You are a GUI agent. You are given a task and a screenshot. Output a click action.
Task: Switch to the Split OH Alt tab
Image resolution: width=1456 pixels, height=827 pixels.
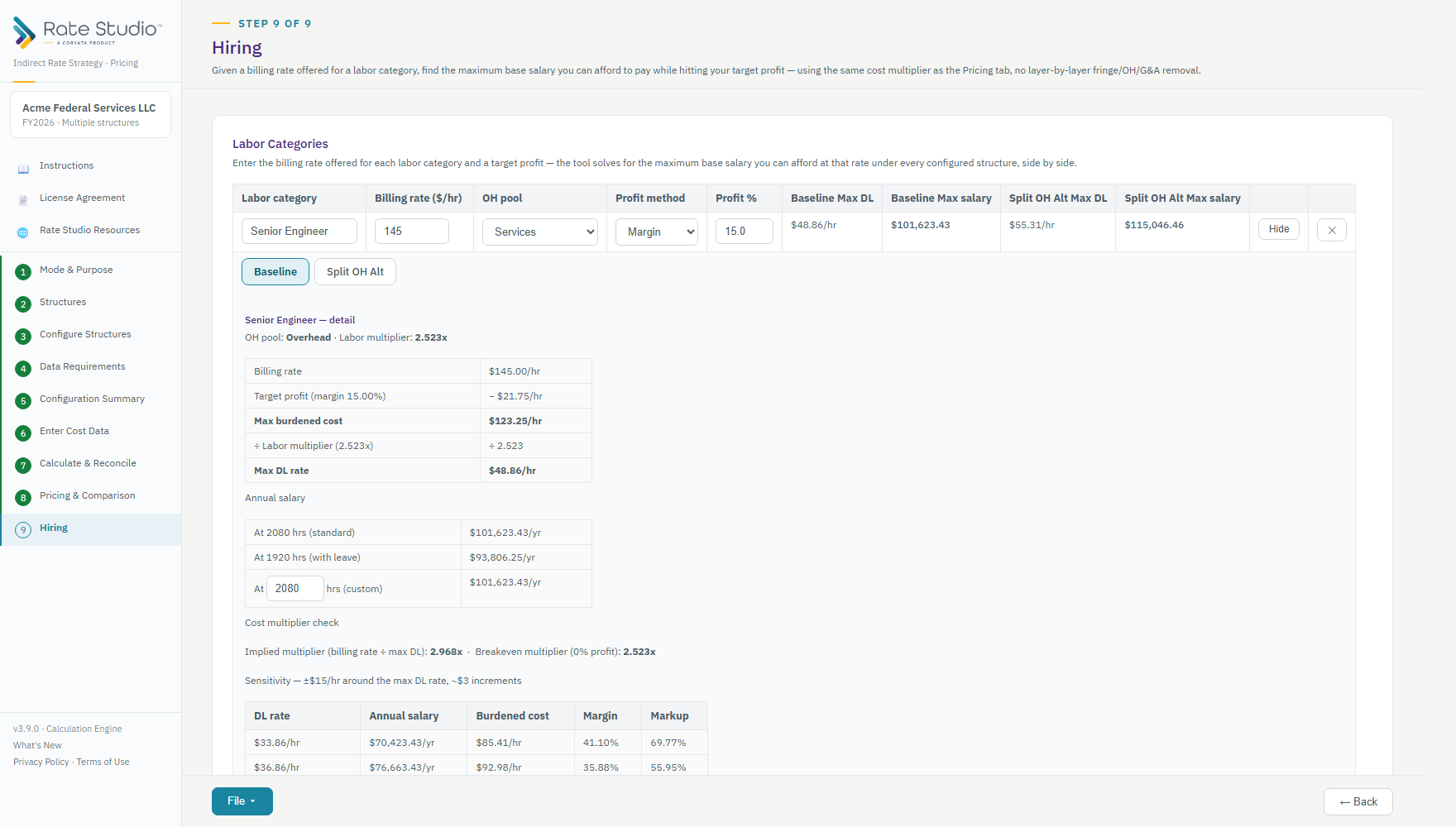click(355, 272)
